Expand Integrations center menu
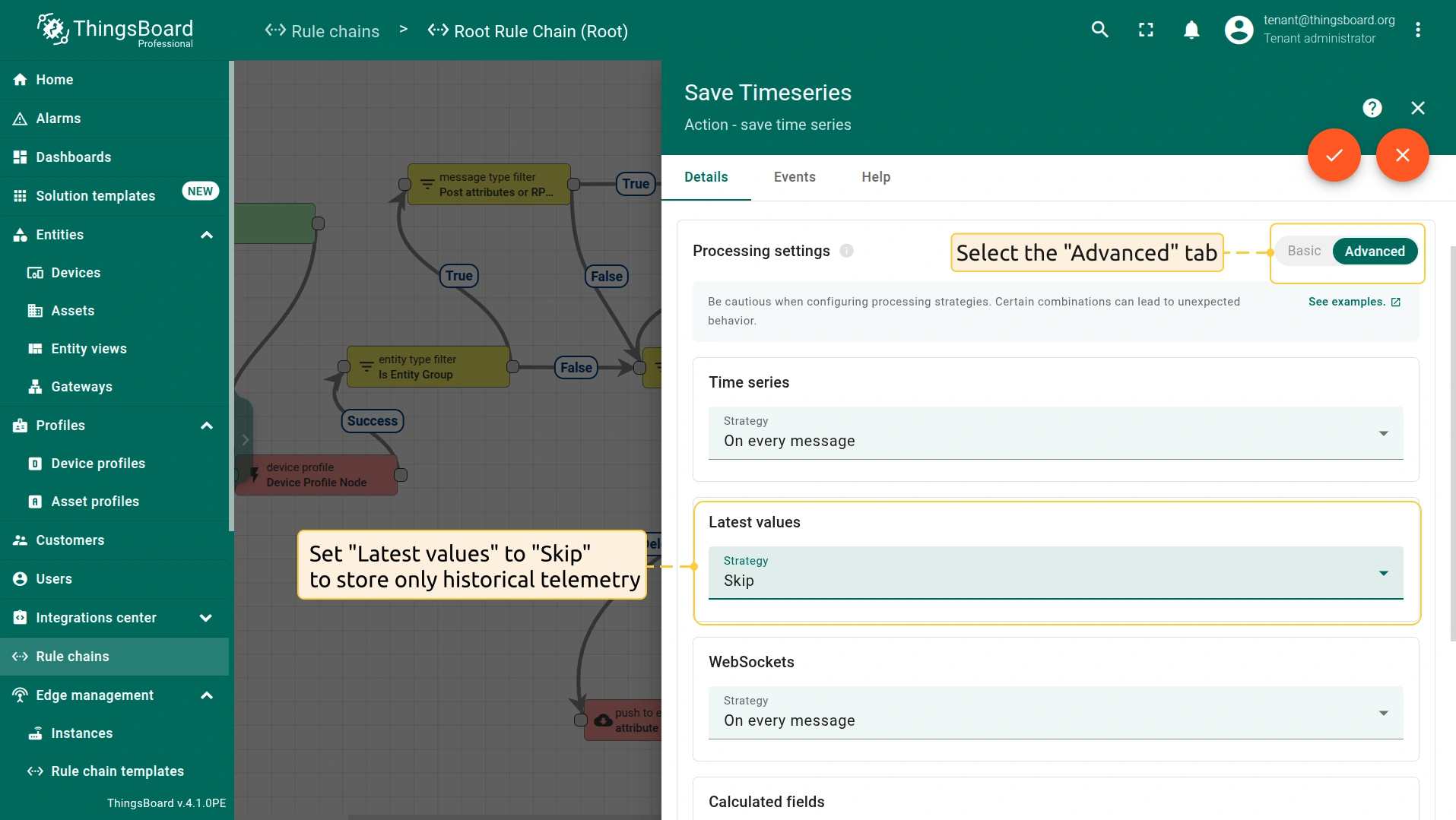The width and height of the screenshot is (1456, 820). click(x=205, y=618)
